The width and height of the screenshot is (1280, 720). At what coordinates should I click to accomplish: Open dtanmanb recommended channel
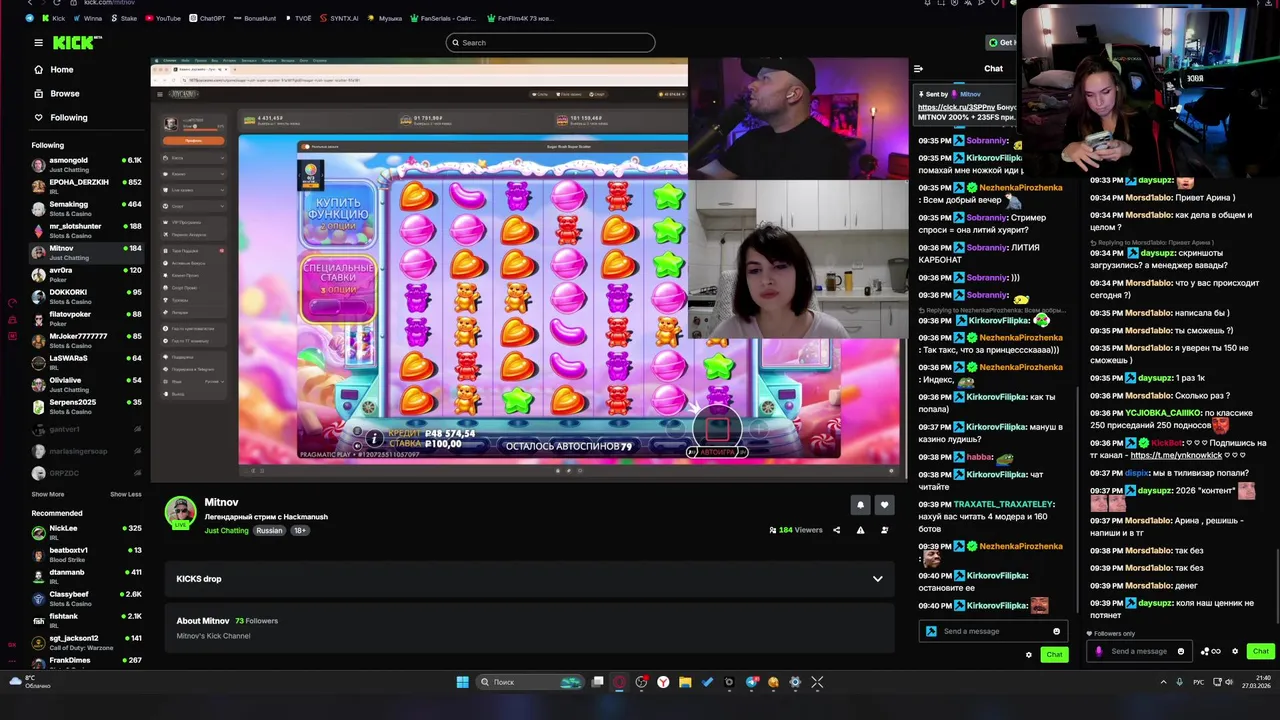(85, 577)
